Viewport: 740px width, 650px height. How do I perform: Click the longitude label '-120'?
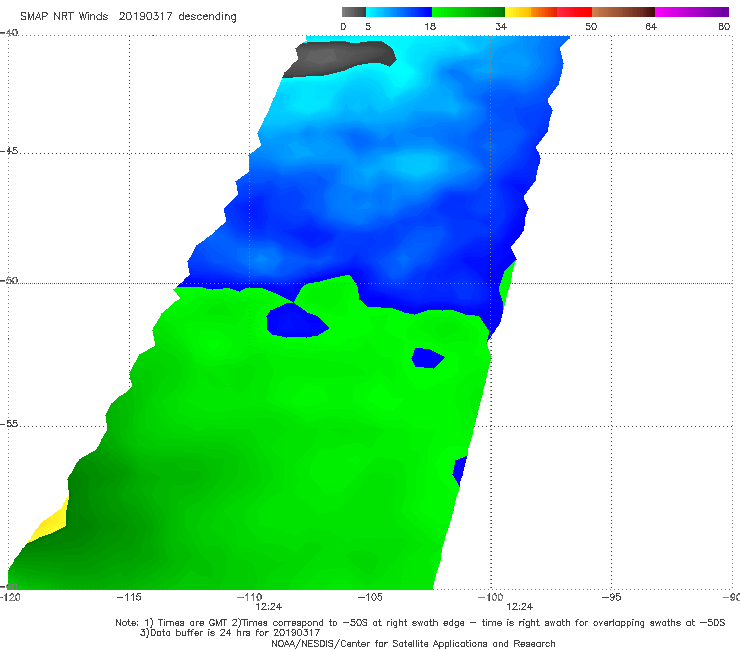click(x=10, y=597)
